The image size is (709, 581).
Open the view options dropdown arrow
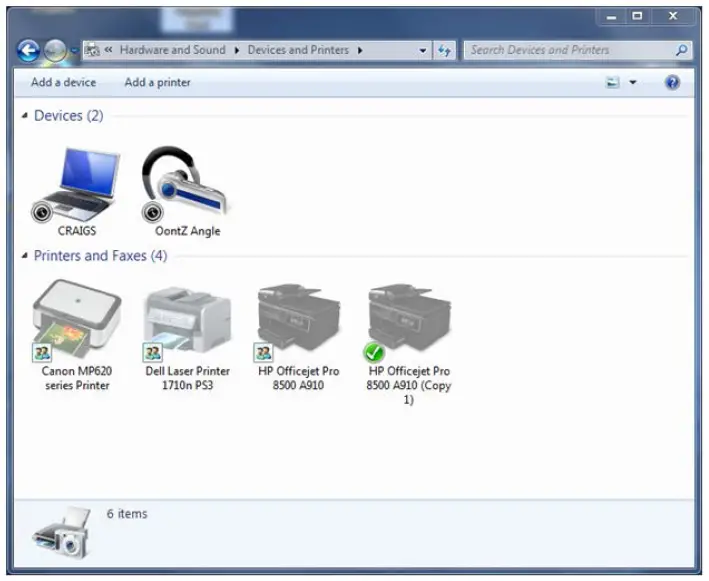coord(633,82)
